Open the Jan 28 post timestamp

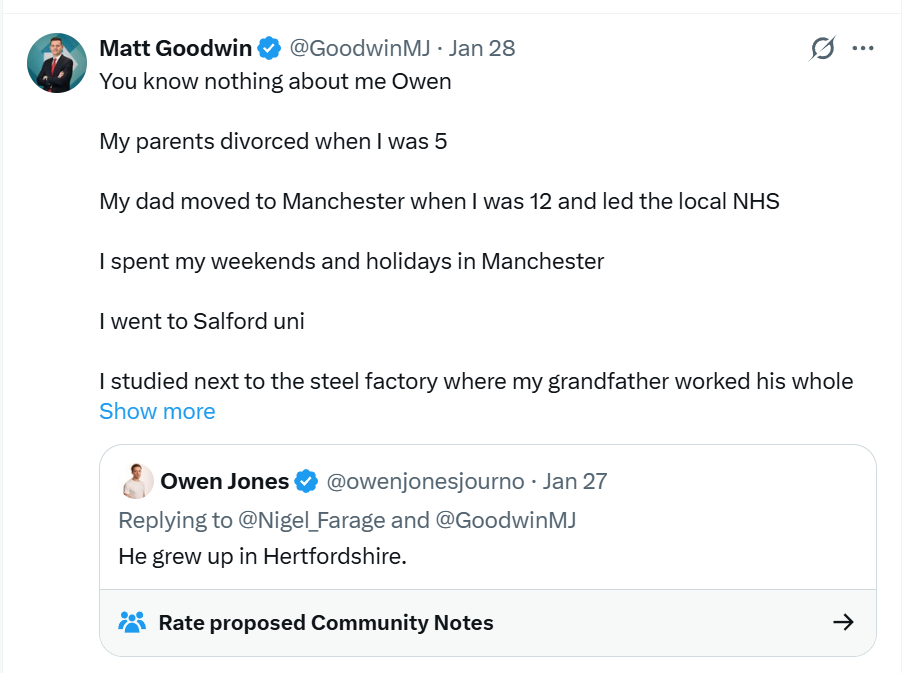click(x=482, y=47)
